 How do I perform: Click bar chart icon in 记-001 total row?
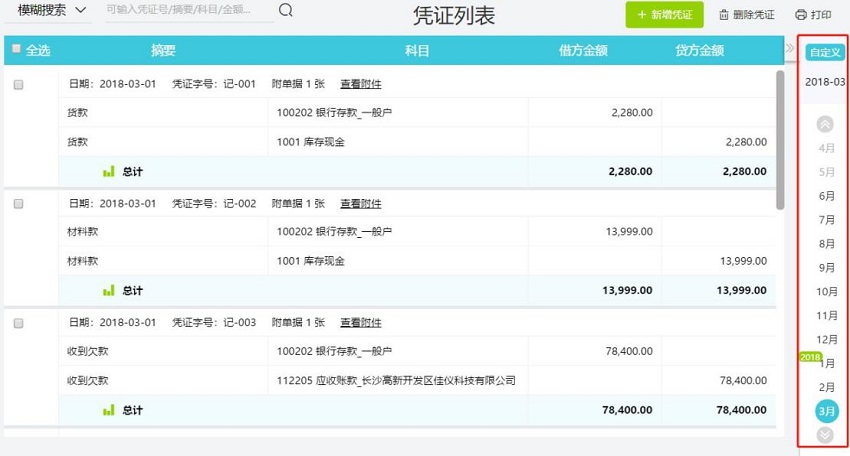tap(109, 171)
